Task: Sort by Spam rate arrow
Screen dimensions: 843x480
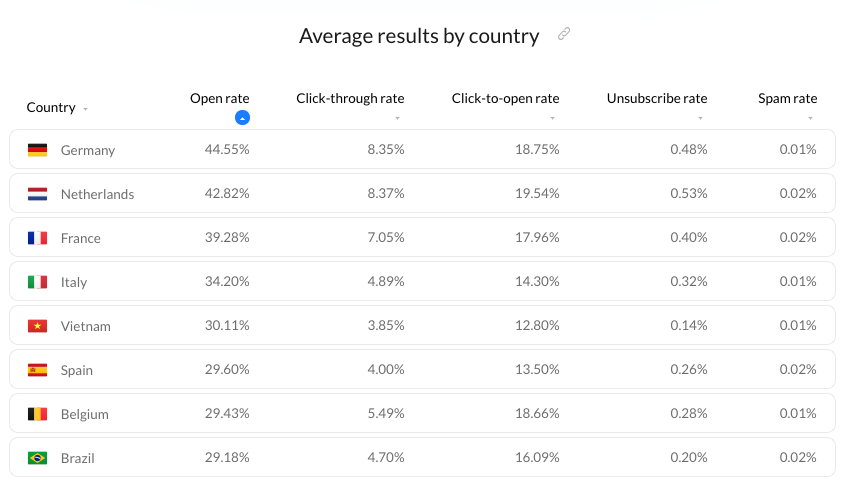Action: (x=810, y=119)
